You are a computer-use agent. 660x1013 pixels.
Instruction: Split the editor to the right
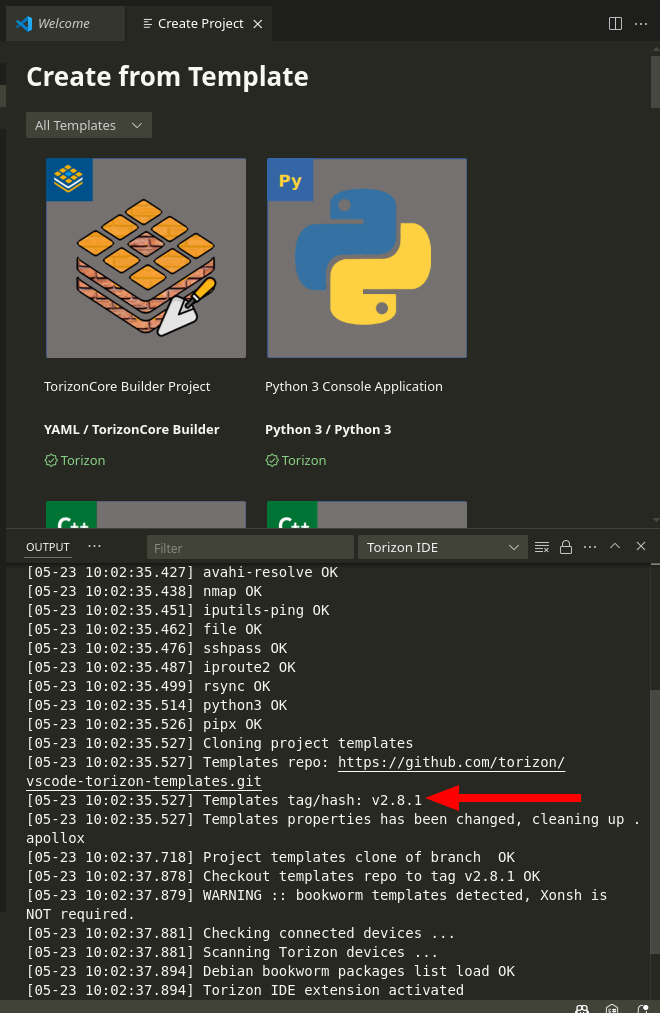(615, 23)
